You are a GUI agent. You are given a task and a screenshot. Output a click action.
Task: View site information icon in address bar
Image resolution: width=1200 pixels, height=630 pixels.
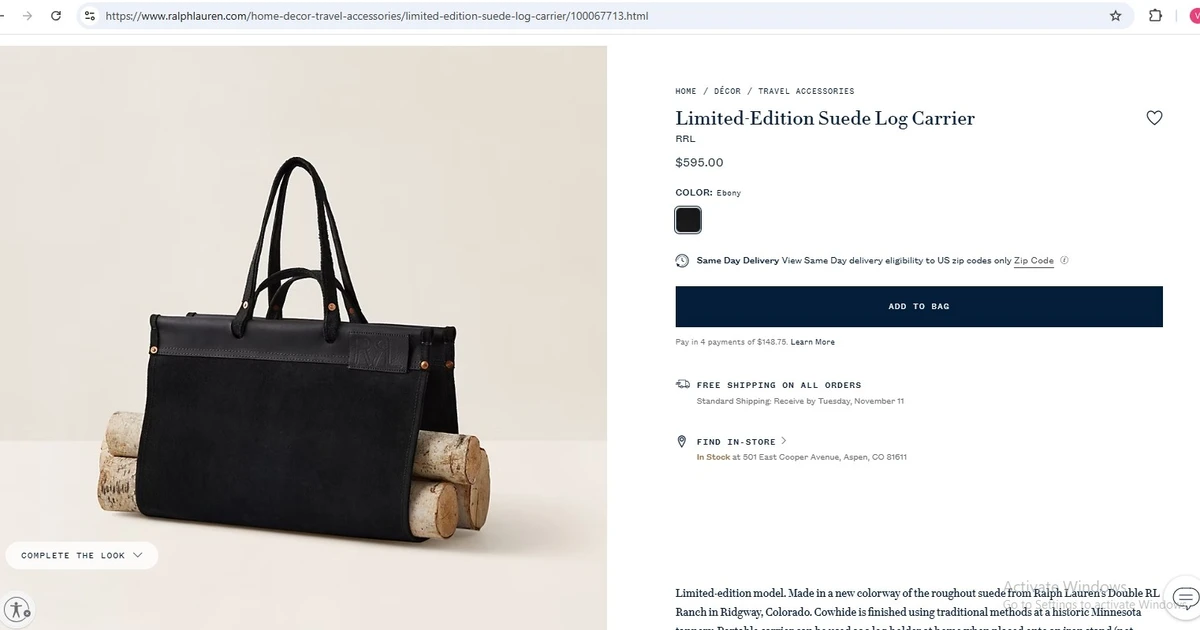pyautogui.click(x=90, y=16)
